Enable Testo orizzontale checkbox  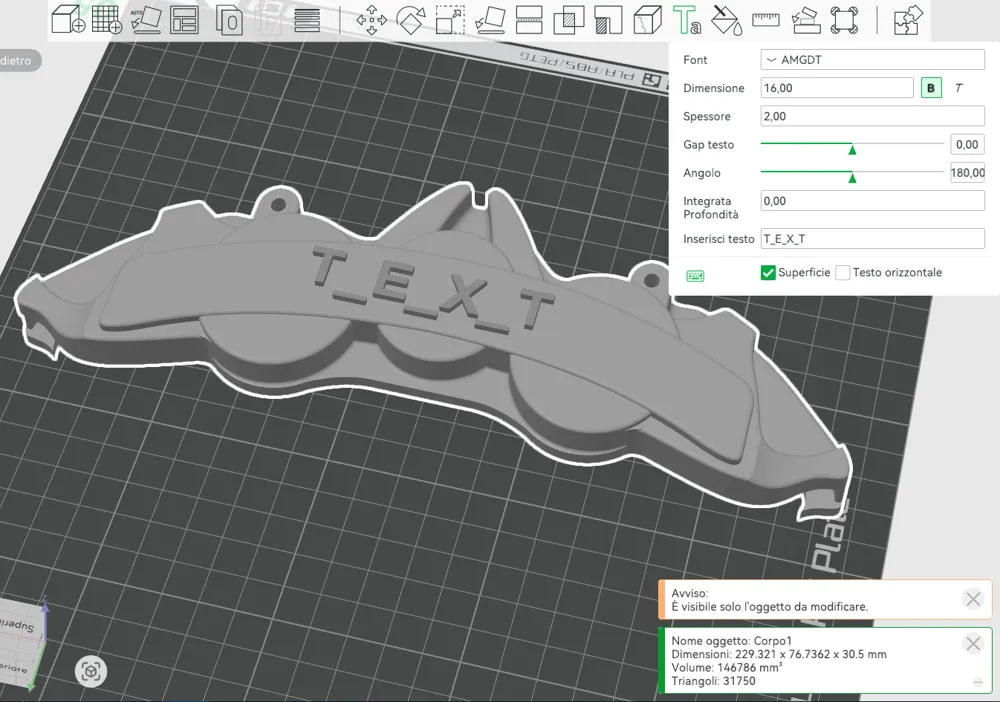(842, 273)
